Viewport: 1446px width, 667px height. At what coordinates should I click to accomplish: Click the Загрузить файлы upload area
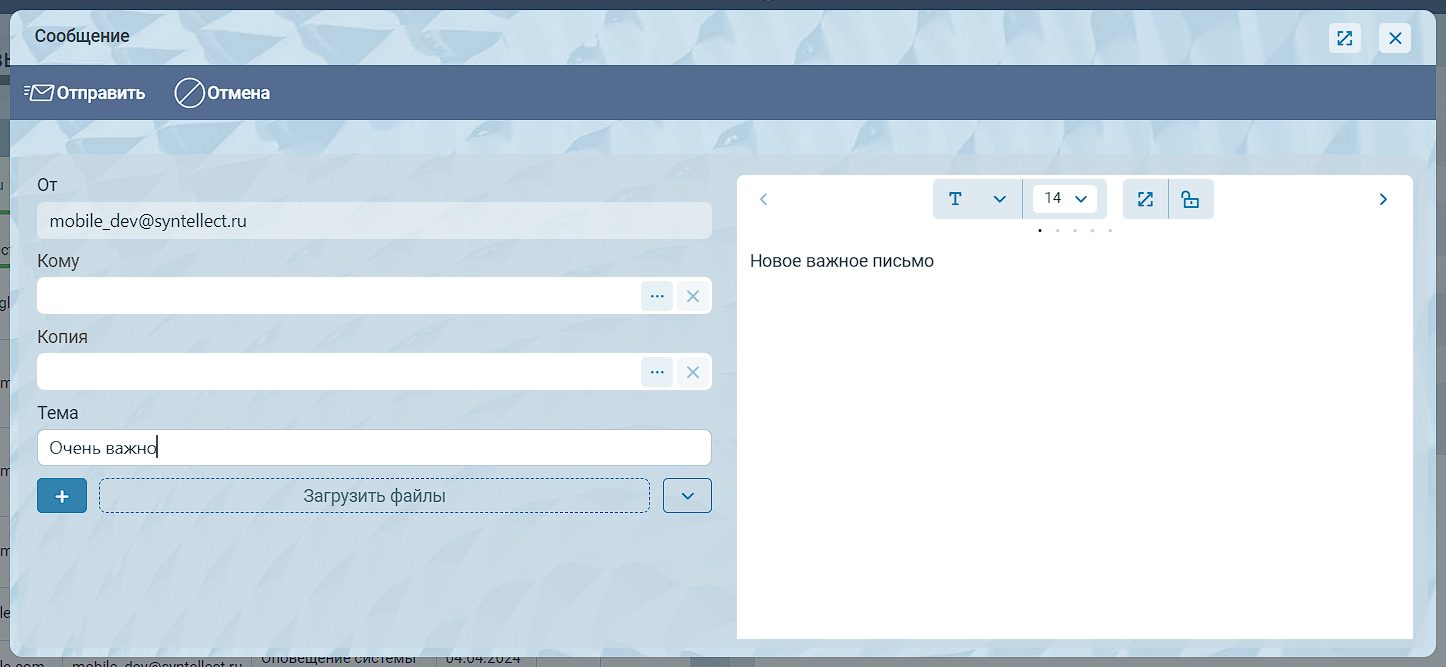[x=374, y=496]
